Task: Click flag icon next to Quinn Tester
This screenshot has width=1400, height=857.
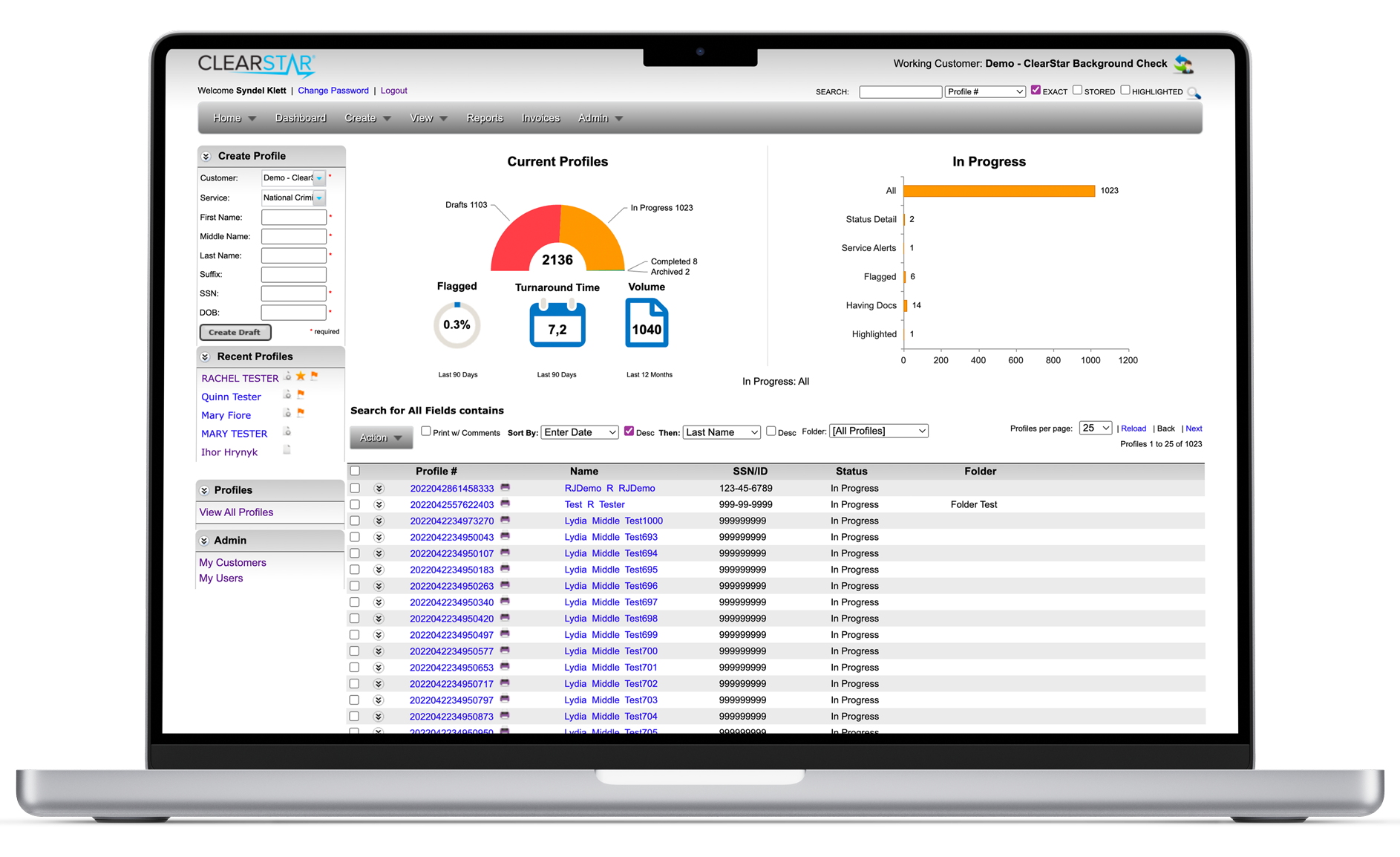Action: point(301,394)
